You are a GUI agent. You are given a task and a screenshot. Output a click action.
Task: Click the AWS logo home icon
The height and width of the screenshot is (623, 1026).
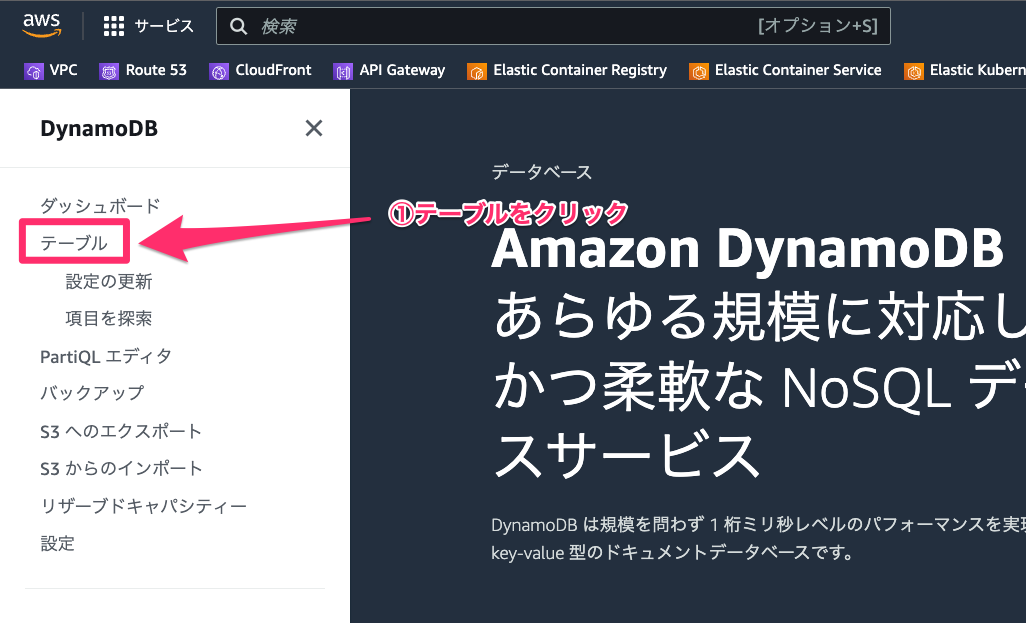(42, 26)
